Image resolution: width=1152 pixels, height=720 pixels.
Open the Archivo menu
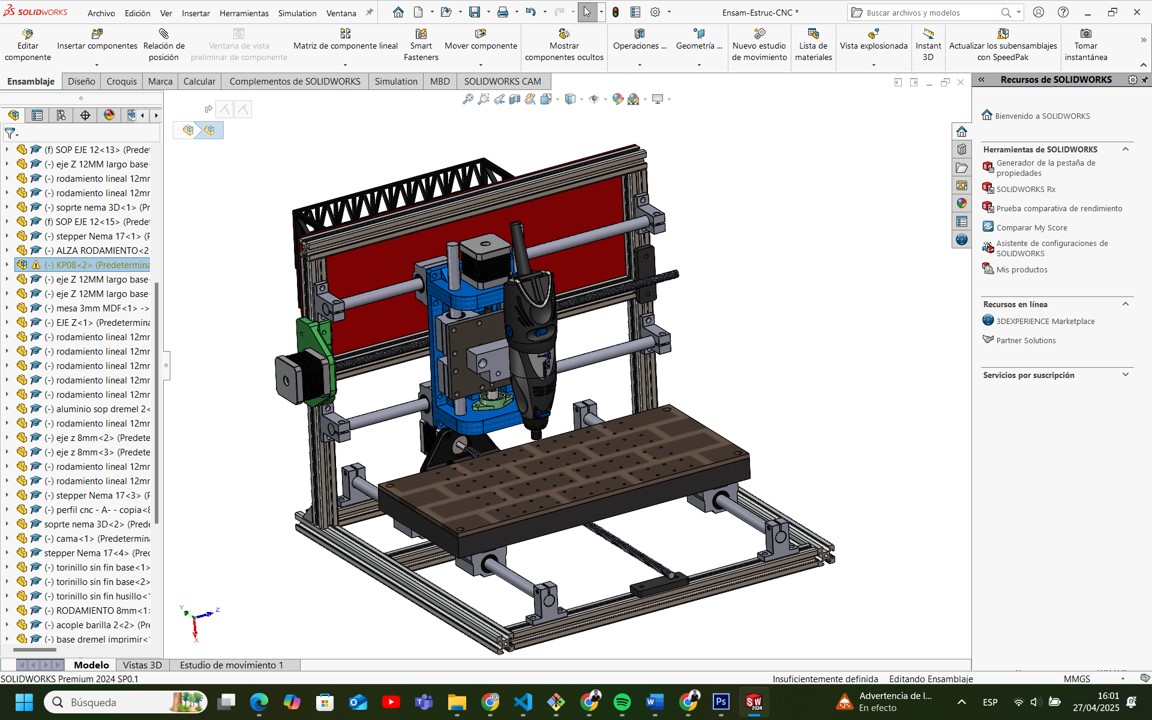pyautogui.click(x=101, y=13)
